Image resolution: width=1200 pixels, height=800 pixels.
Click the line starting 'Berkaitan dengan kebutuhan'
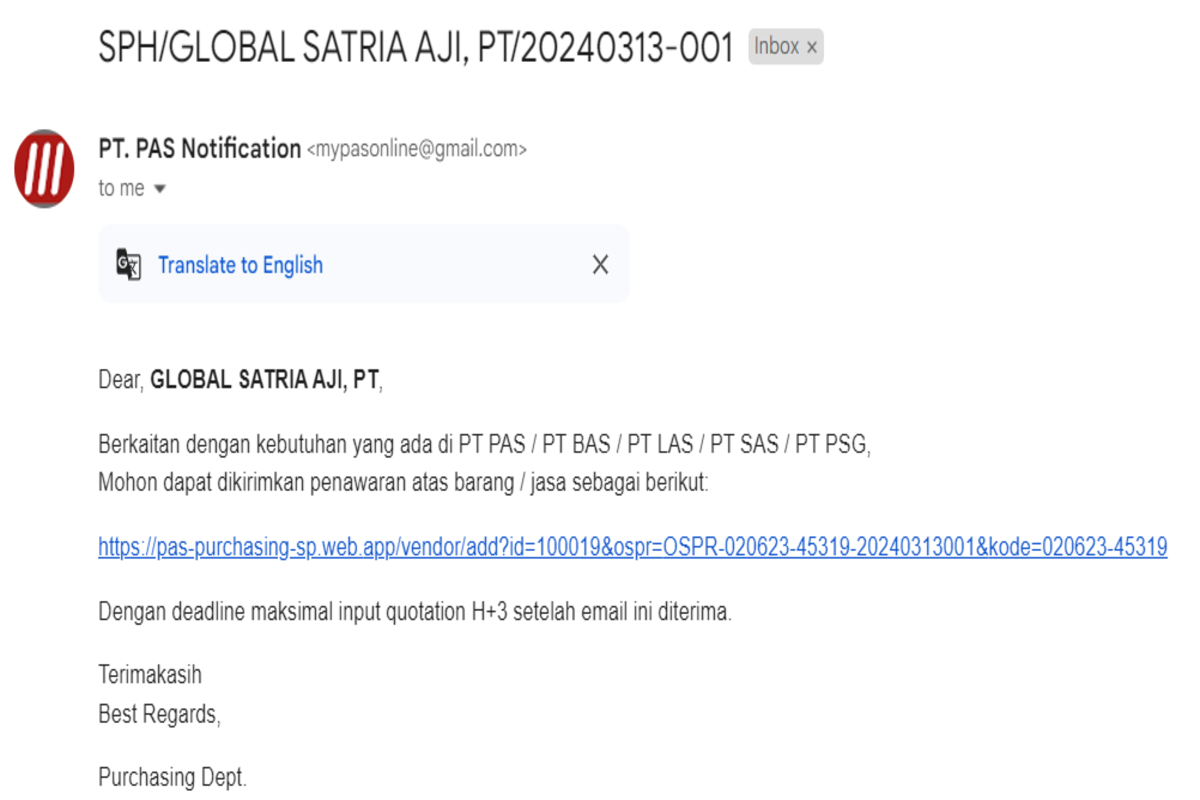[x=484, y=445]
